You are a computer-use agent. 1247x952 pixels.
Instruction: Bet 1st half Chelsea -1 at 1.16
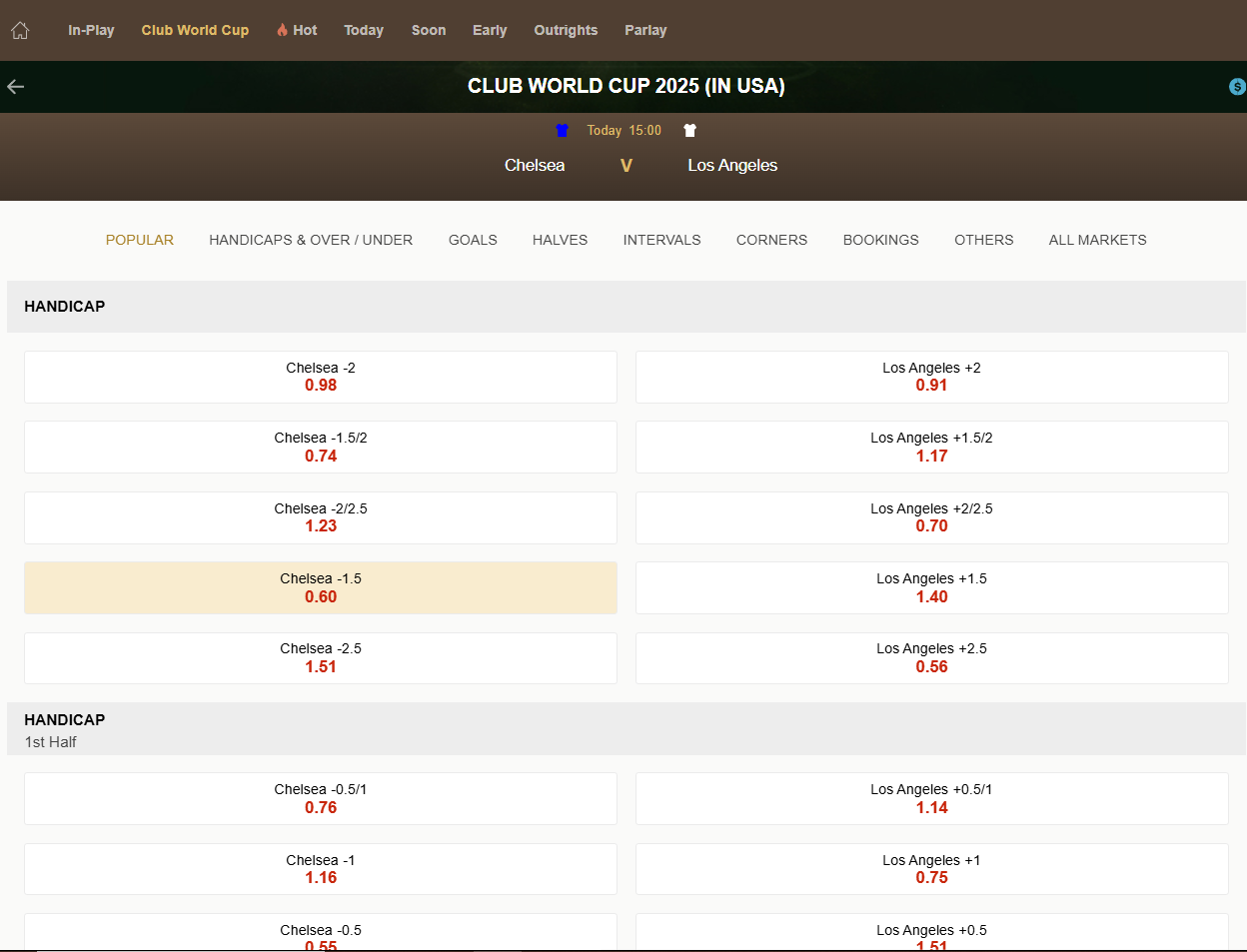click(321, 869)
